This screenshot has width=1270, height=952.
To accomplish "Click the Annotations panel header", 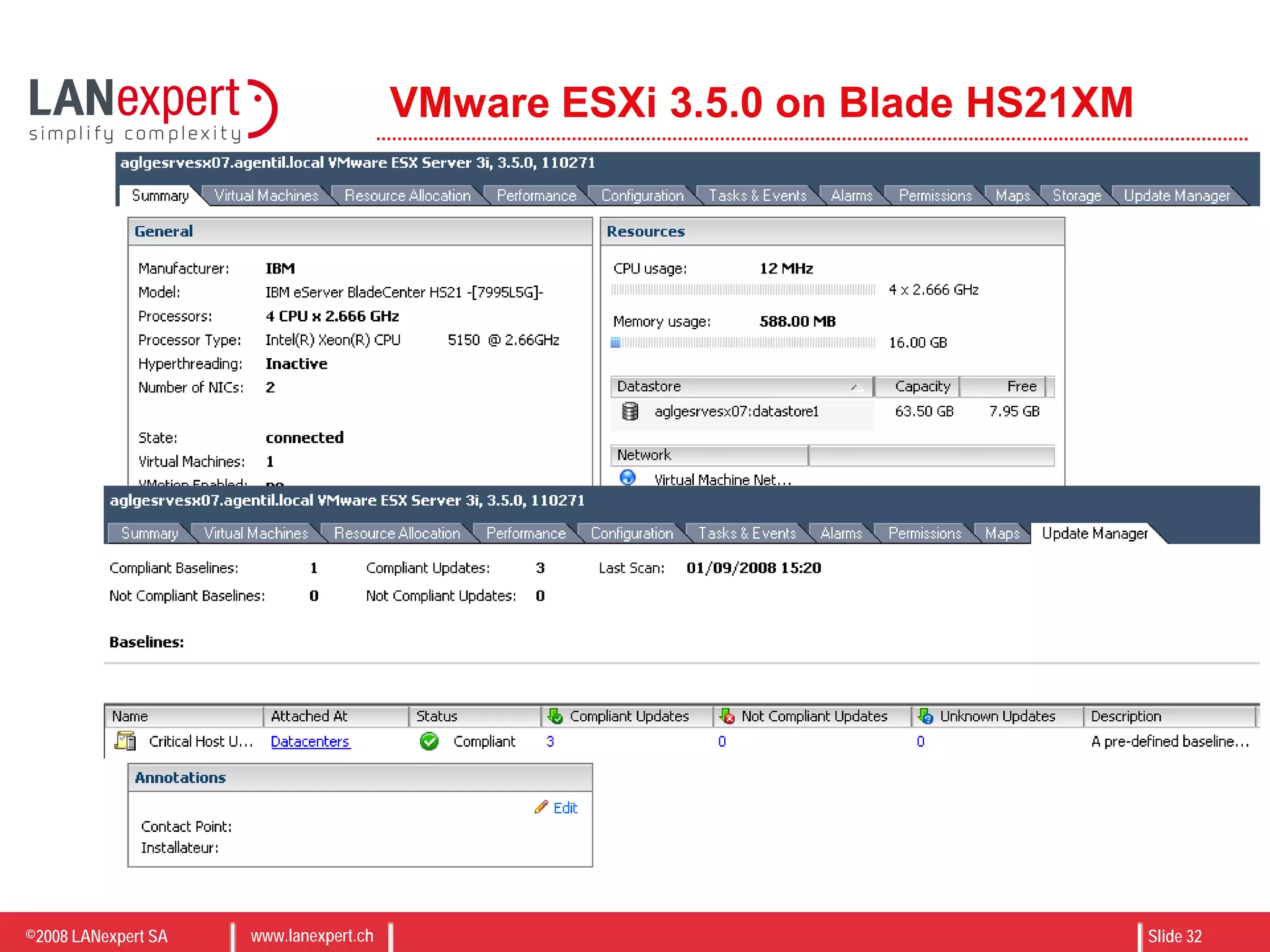I will click(x=360, y=778).
